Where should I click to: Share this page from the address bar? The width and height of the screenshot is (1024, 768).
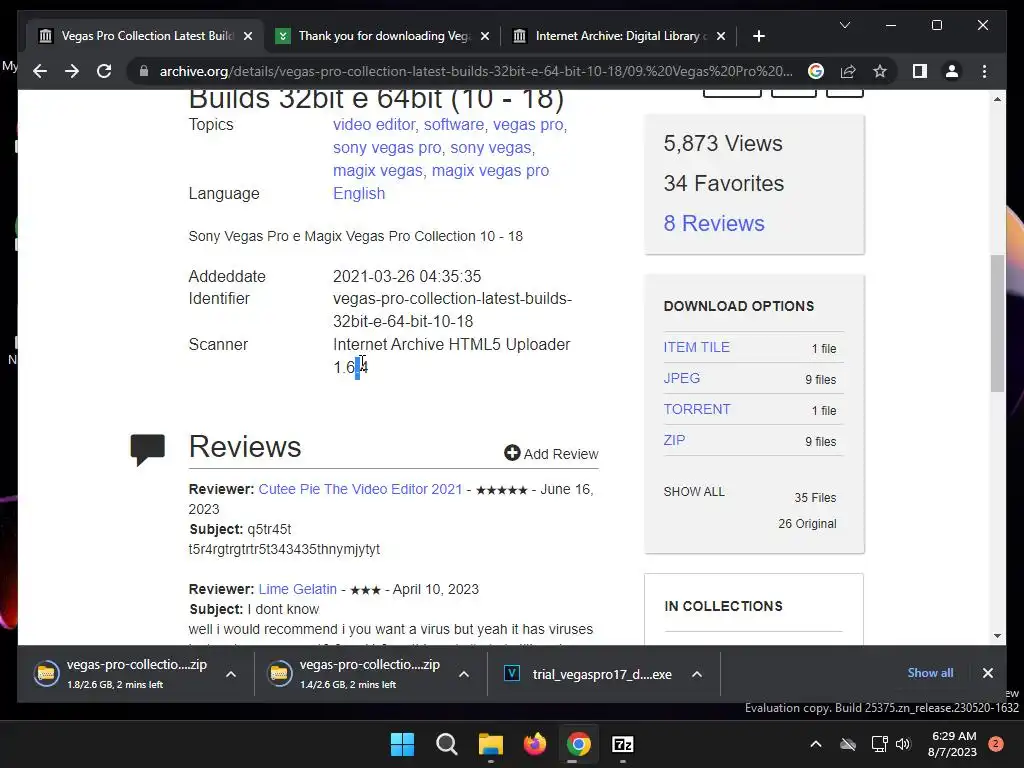848,71
